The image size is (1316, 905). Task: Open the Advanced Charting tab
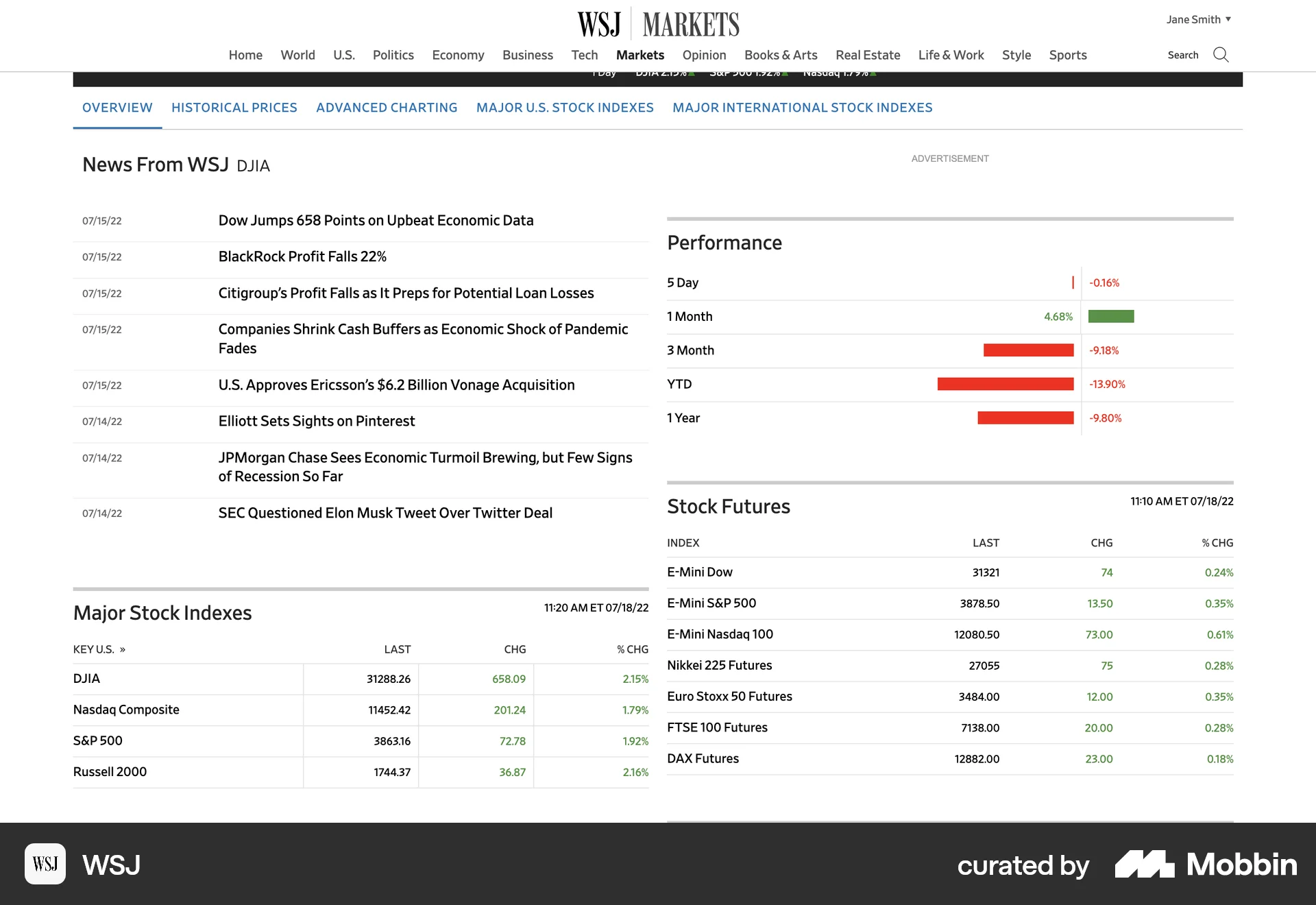pos(387,108)
